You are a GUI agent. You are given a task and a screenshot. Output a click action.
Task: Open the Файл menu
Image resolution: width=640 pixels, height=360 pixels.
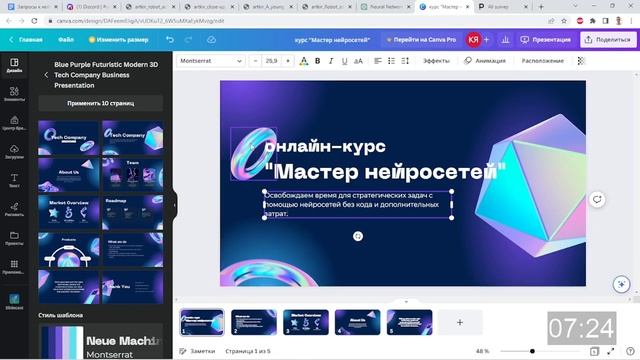point(66,40)
